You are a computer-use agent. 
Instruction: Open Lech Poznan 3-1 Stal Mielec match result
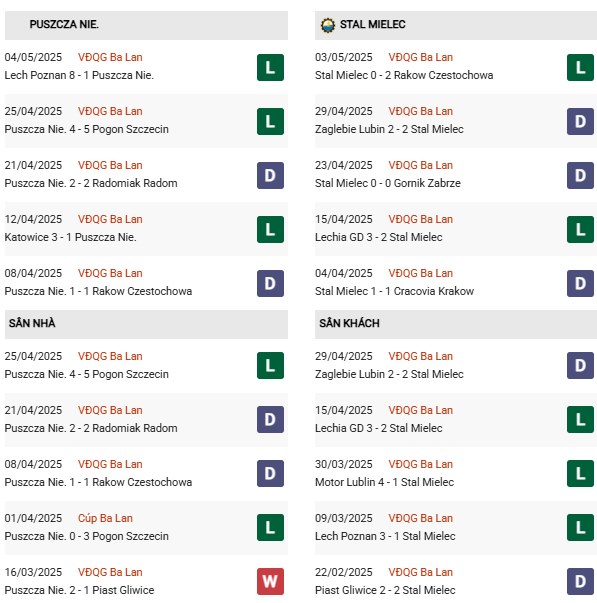coord(385,536)
